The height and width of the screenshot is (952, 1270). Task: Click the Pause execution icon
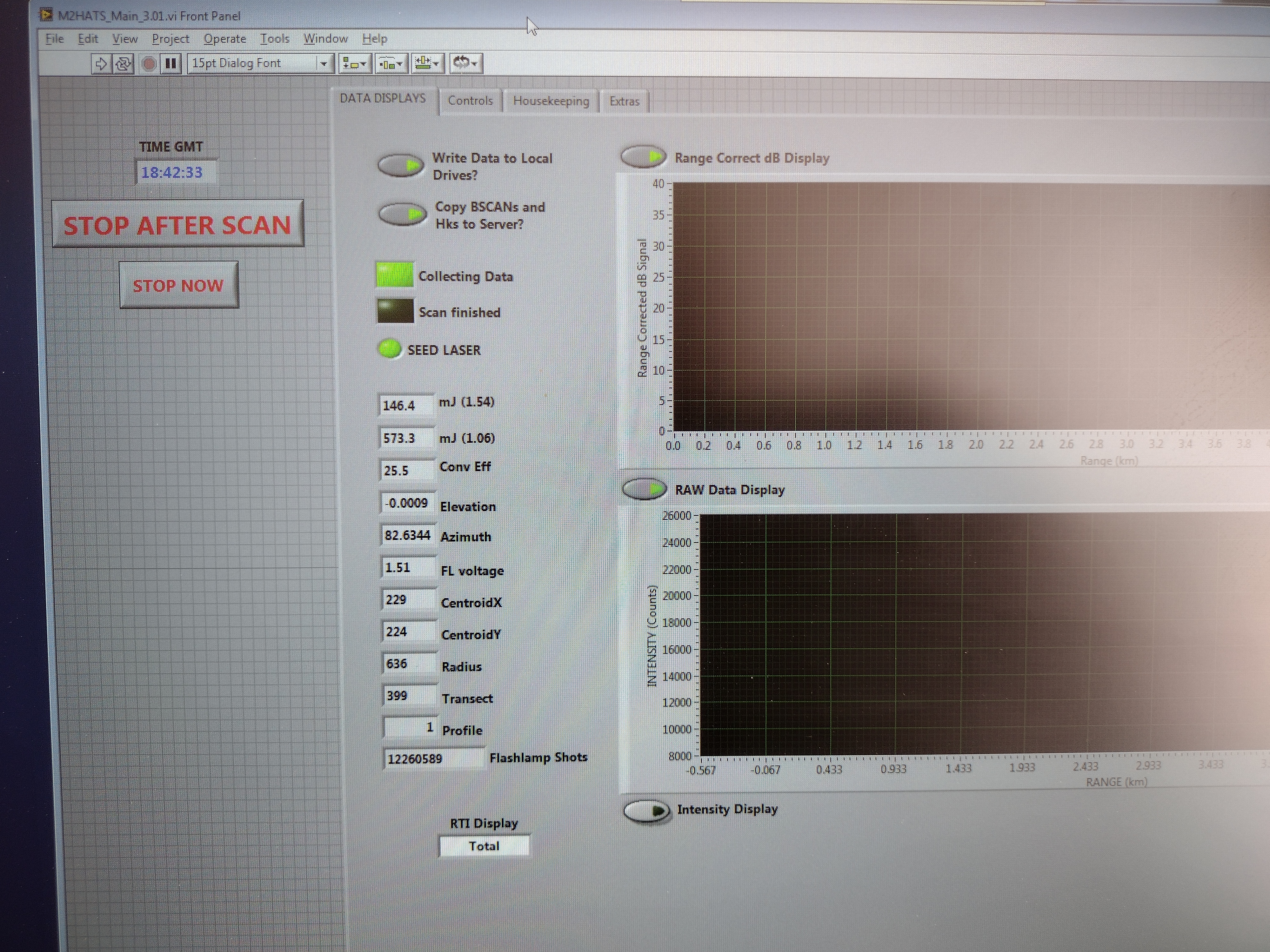[x=170, y=63]
